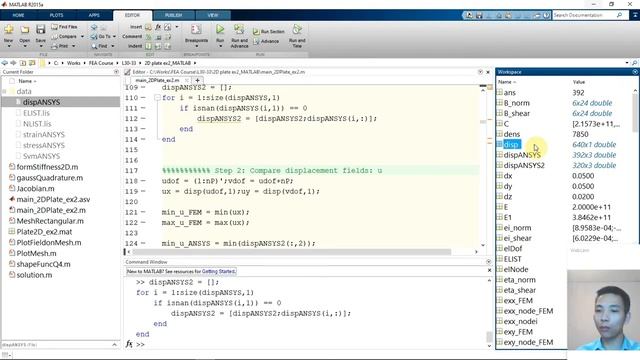
Task: Click the Save icon in quick access bar
Action: 479,15
